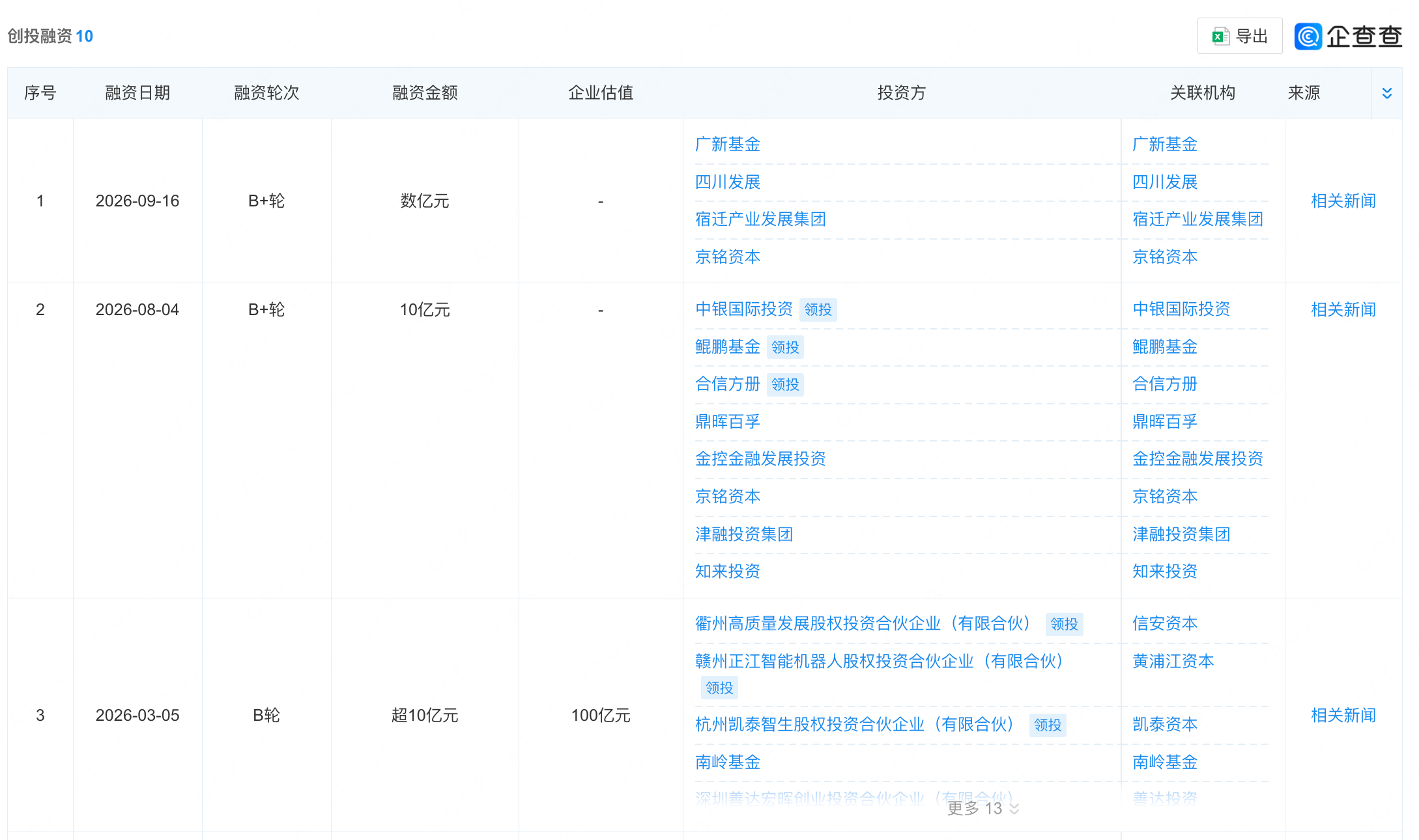Image resolution: width=1419 pixels, height=840 pixels.
Task: Click the date cell 2026-08-04
Action: (137, 309)
